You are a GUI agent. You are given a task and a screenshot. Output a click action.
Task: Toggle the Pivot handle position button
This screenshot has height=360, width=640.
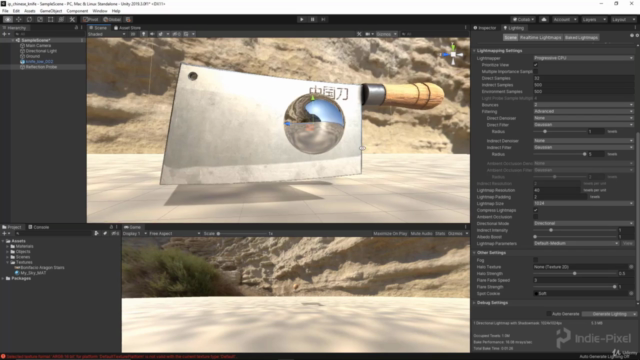pos(91,19)
